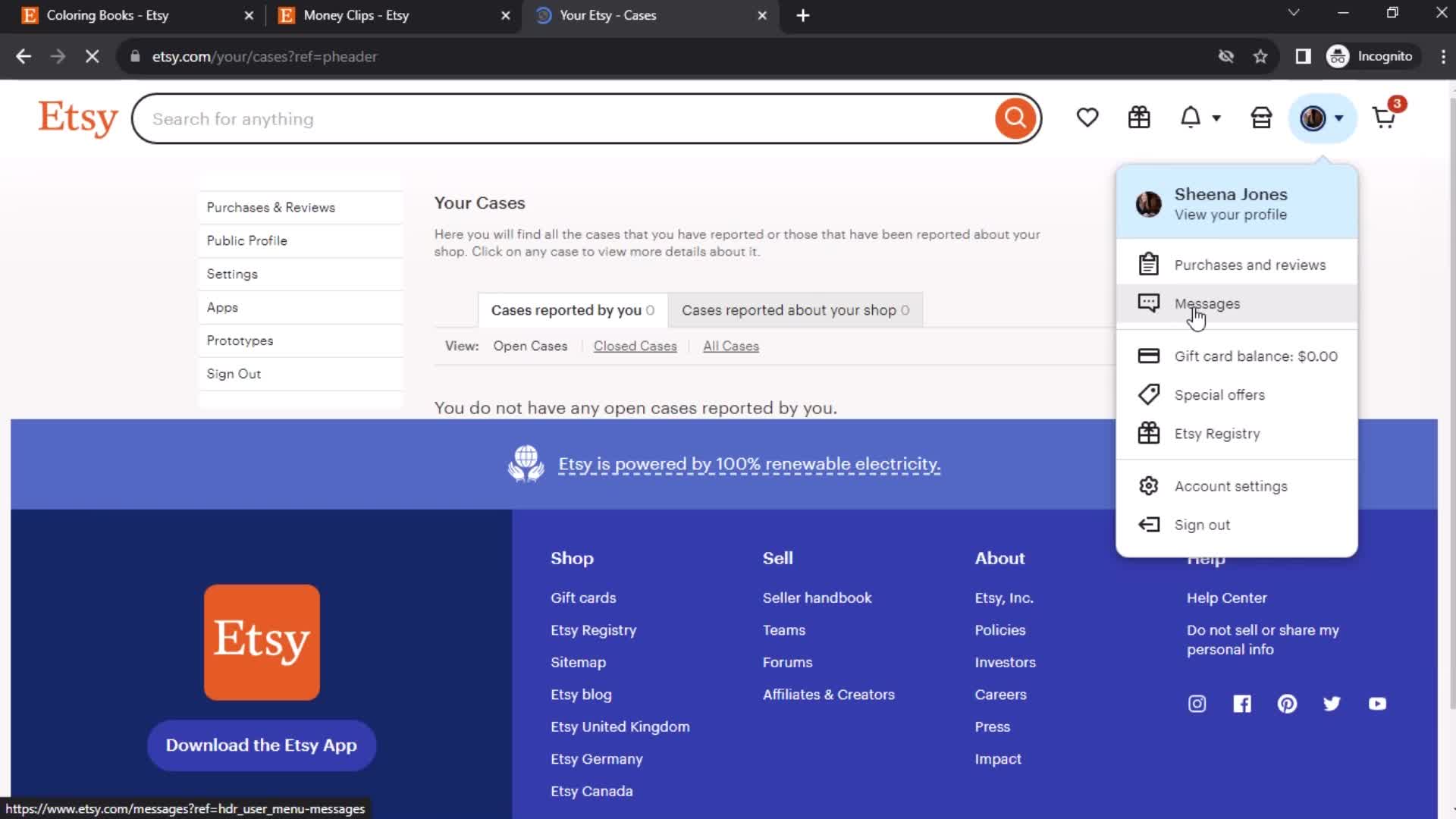Click Facebook icon in footer

(x=1242, y=704)
